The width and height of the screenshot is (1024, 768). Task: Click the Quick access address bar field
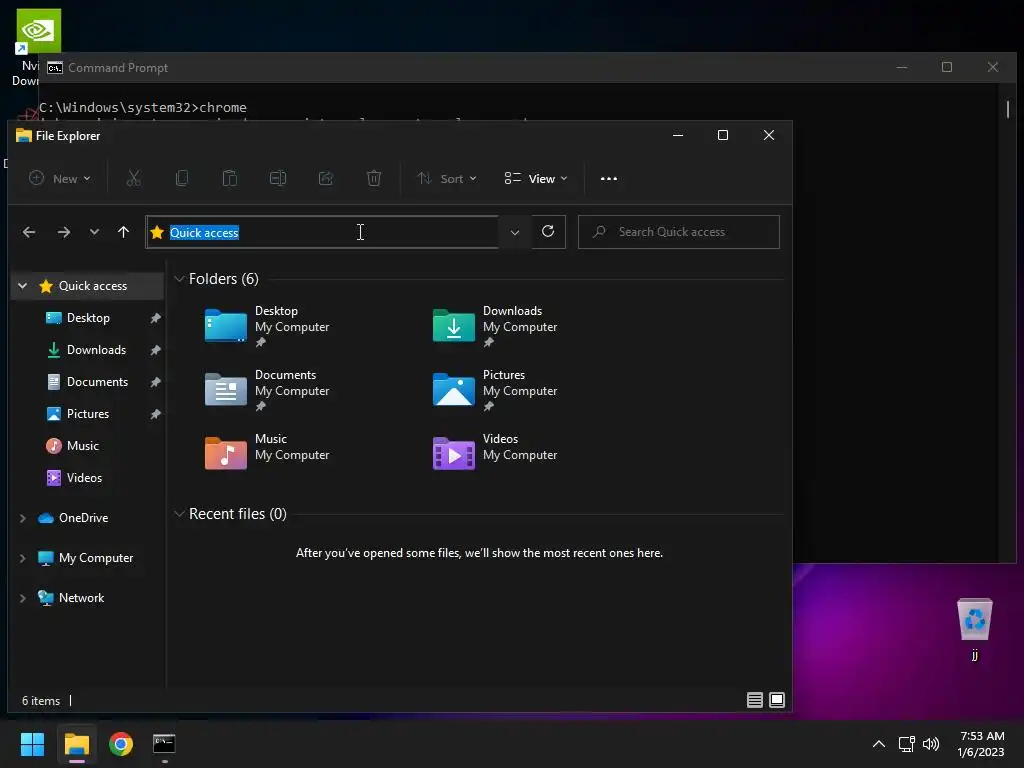[x=322, y=232]
